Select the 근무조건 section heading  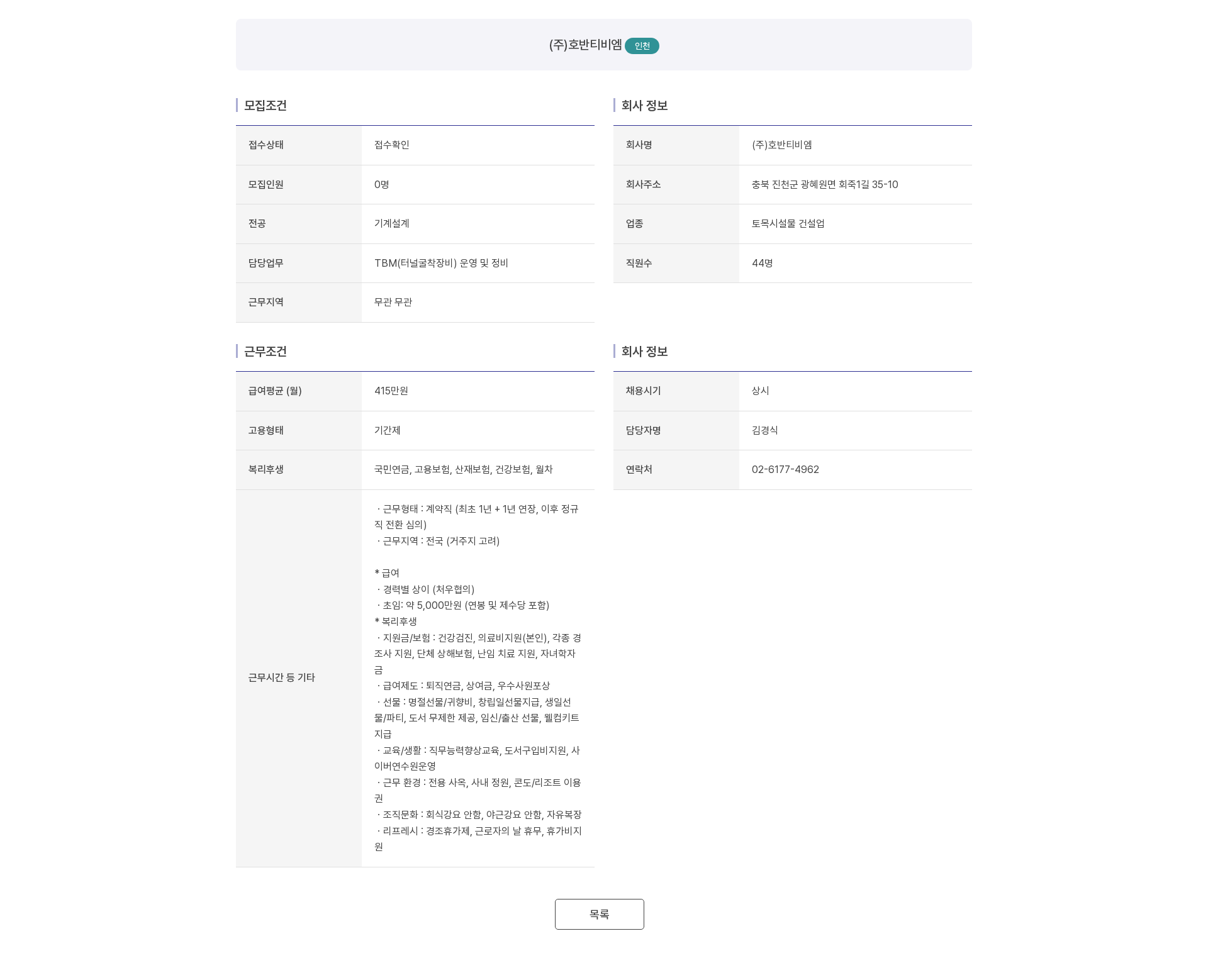point(266,352)
